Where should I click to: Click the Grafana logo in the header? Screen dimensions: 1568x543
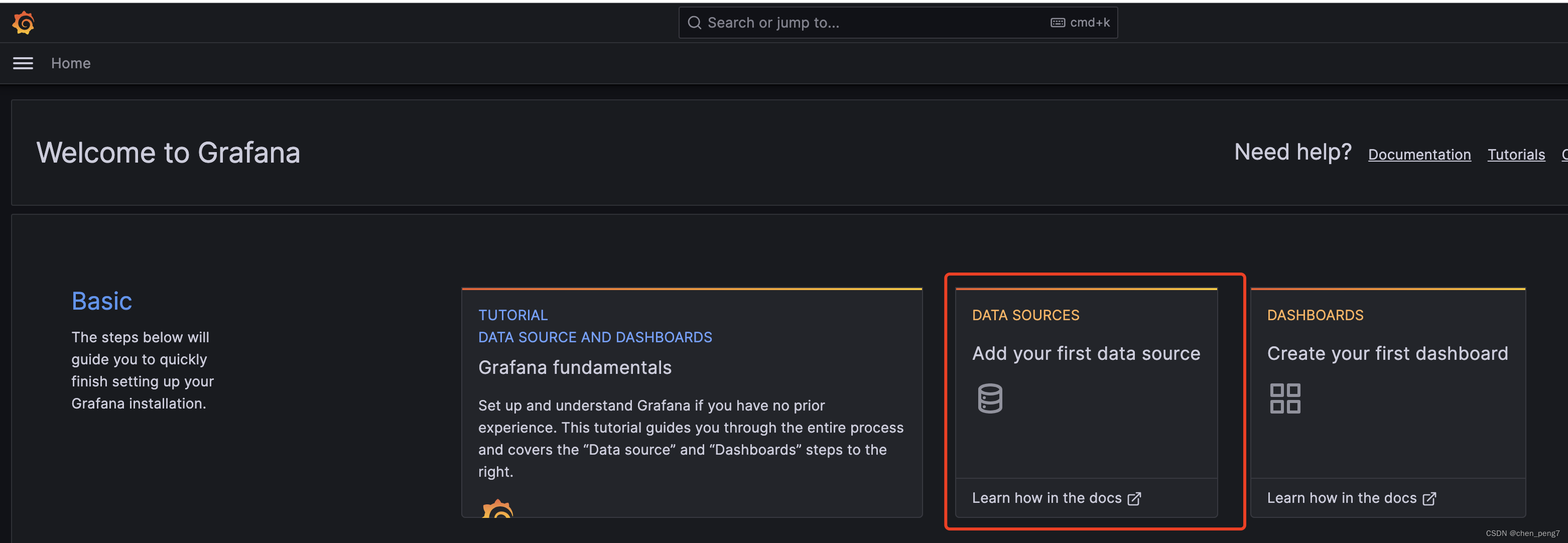click(23, 23)
